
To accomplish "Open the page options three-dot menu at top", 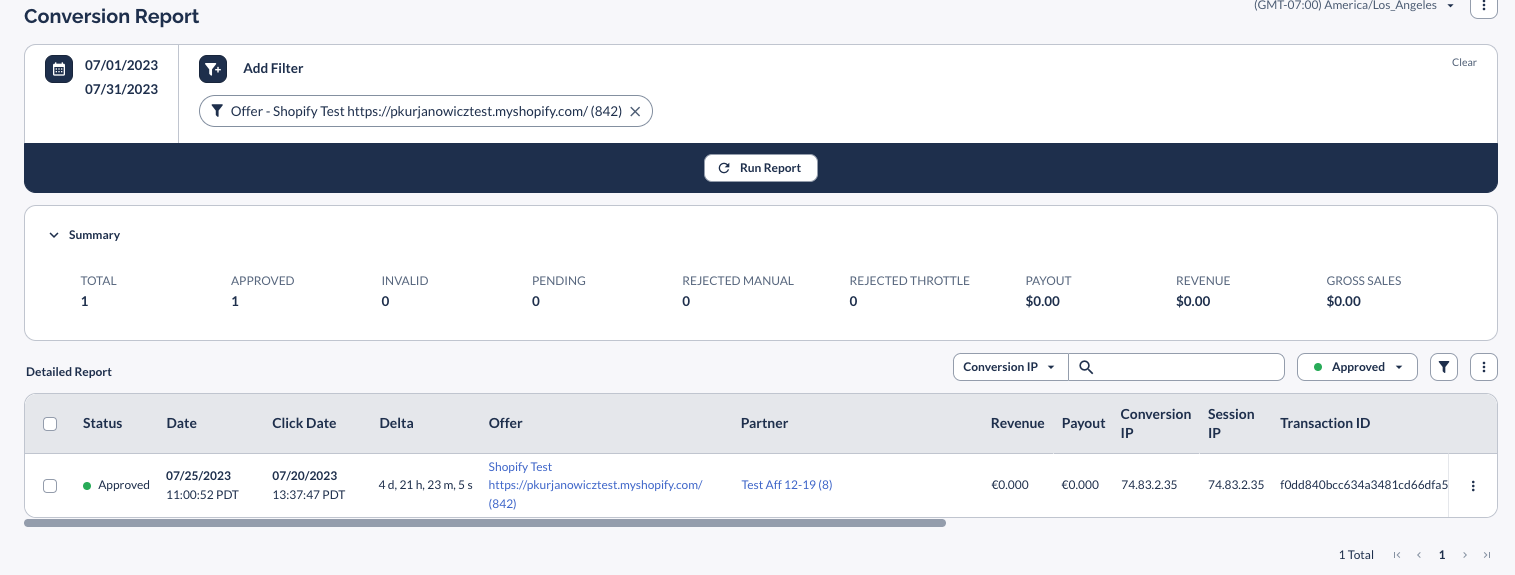I will [1483, 6].
